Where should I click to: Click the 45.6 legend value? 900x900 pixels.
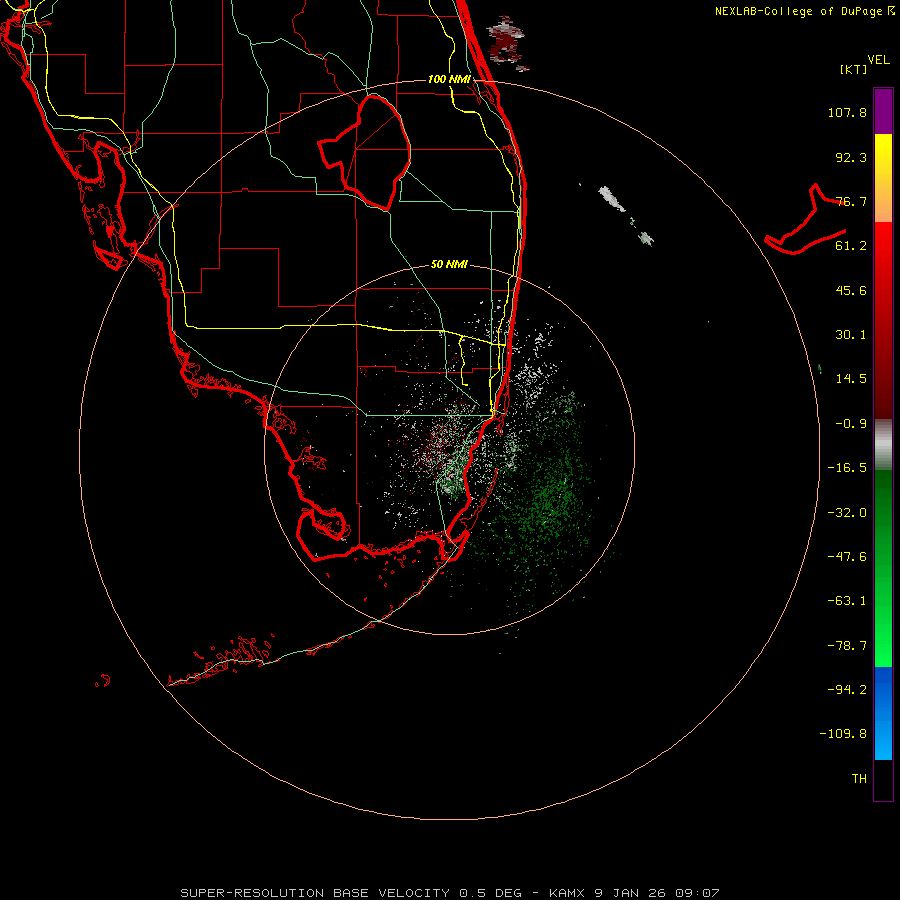[x=851, y=290]
